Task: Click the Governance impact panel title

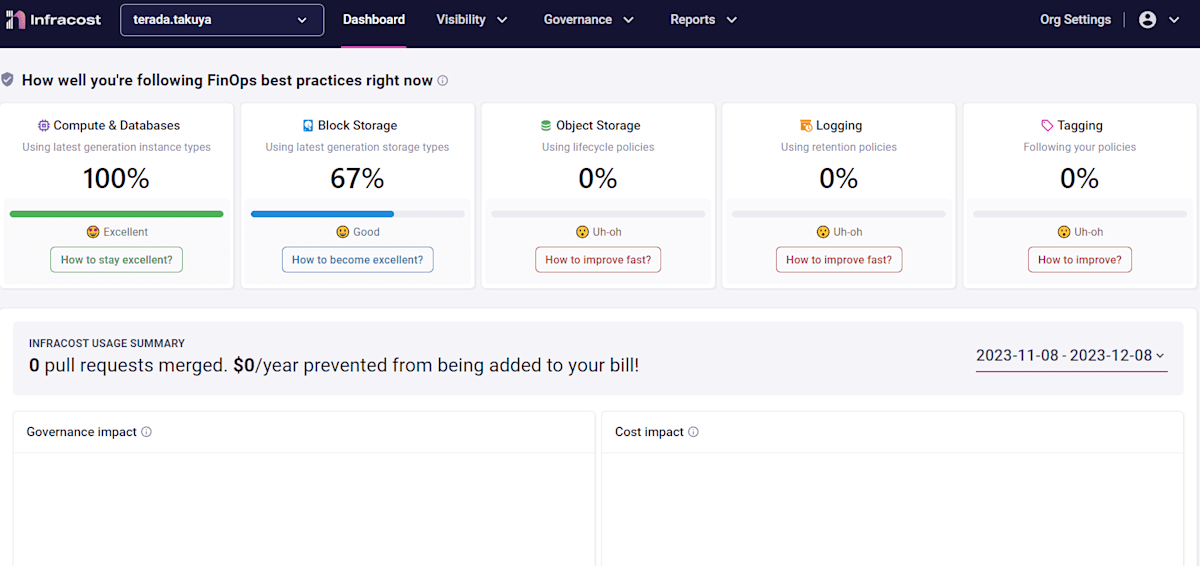Action: coord(82,432)
